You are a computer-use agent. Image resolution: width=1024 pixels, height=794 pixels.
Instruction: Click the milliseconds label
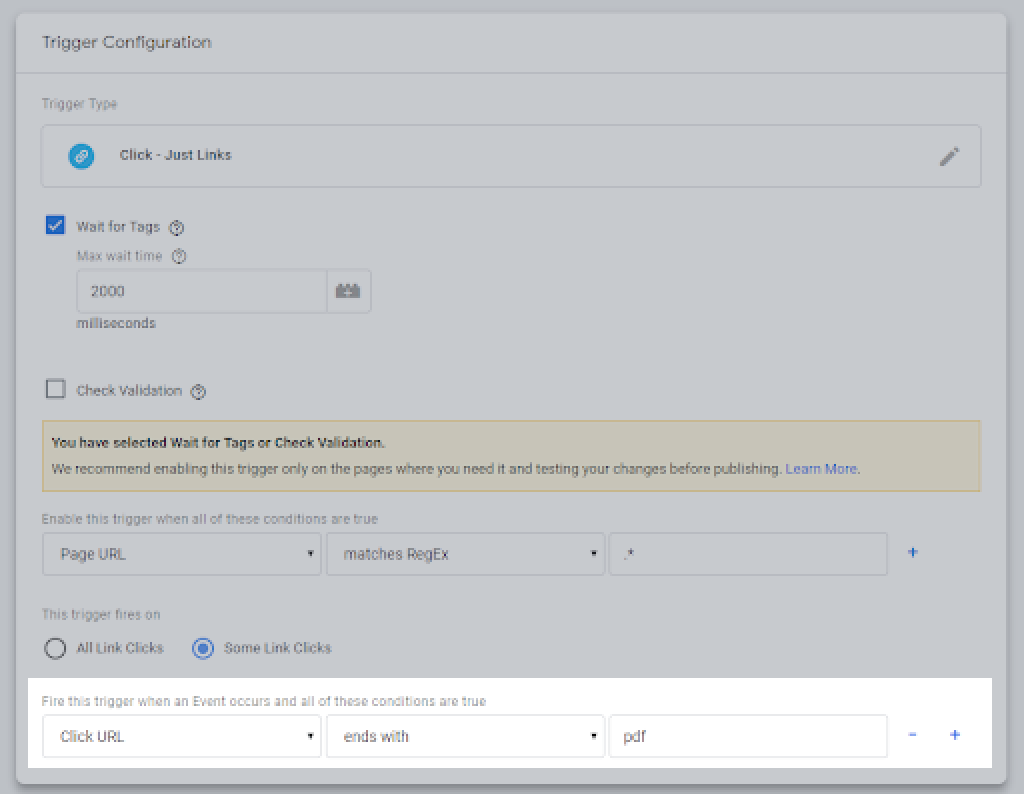pyautogui.click(x=116, y=323)
